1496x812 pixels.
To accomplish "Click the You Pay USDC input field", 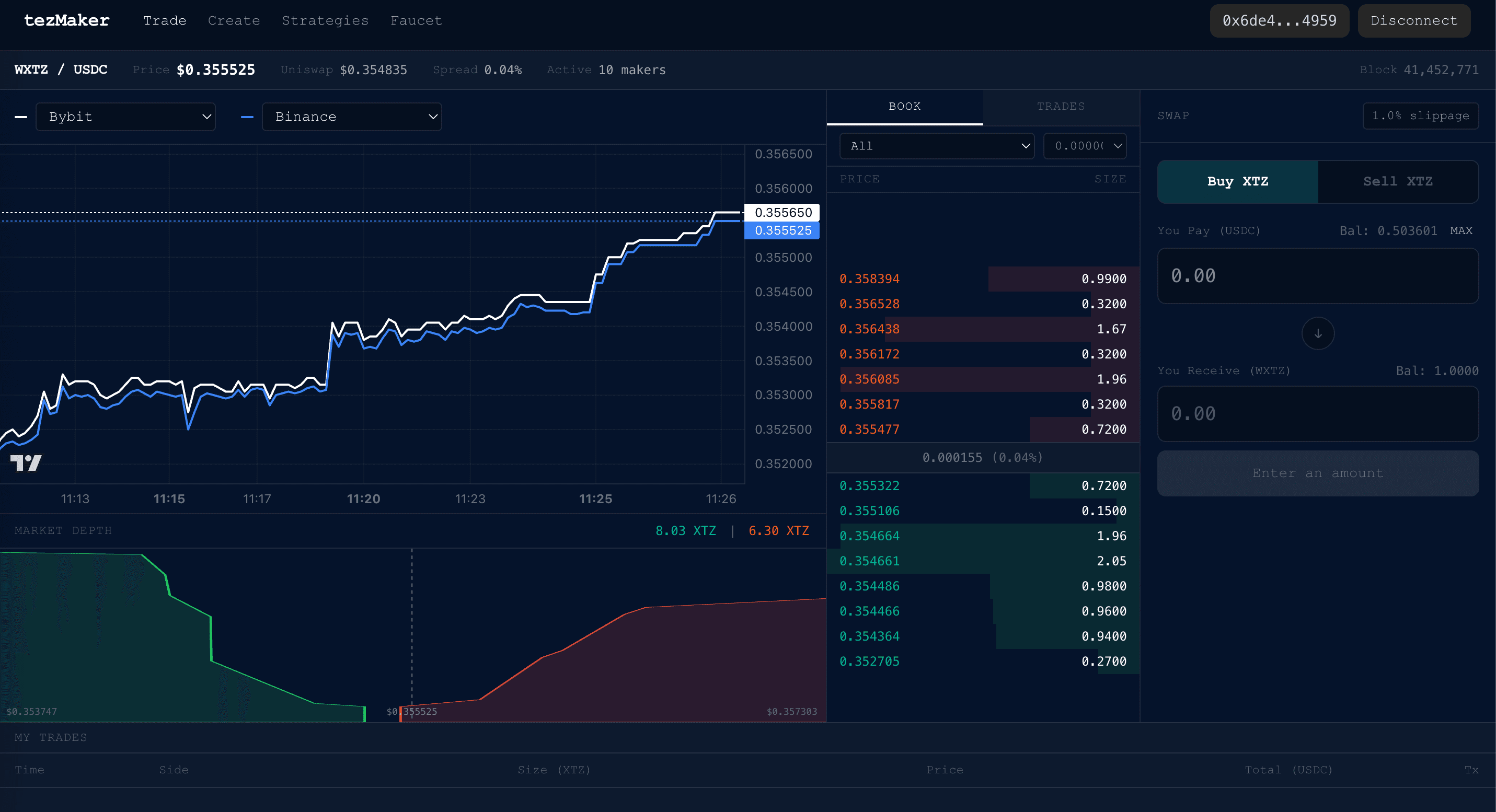I will click(1318, 276).
